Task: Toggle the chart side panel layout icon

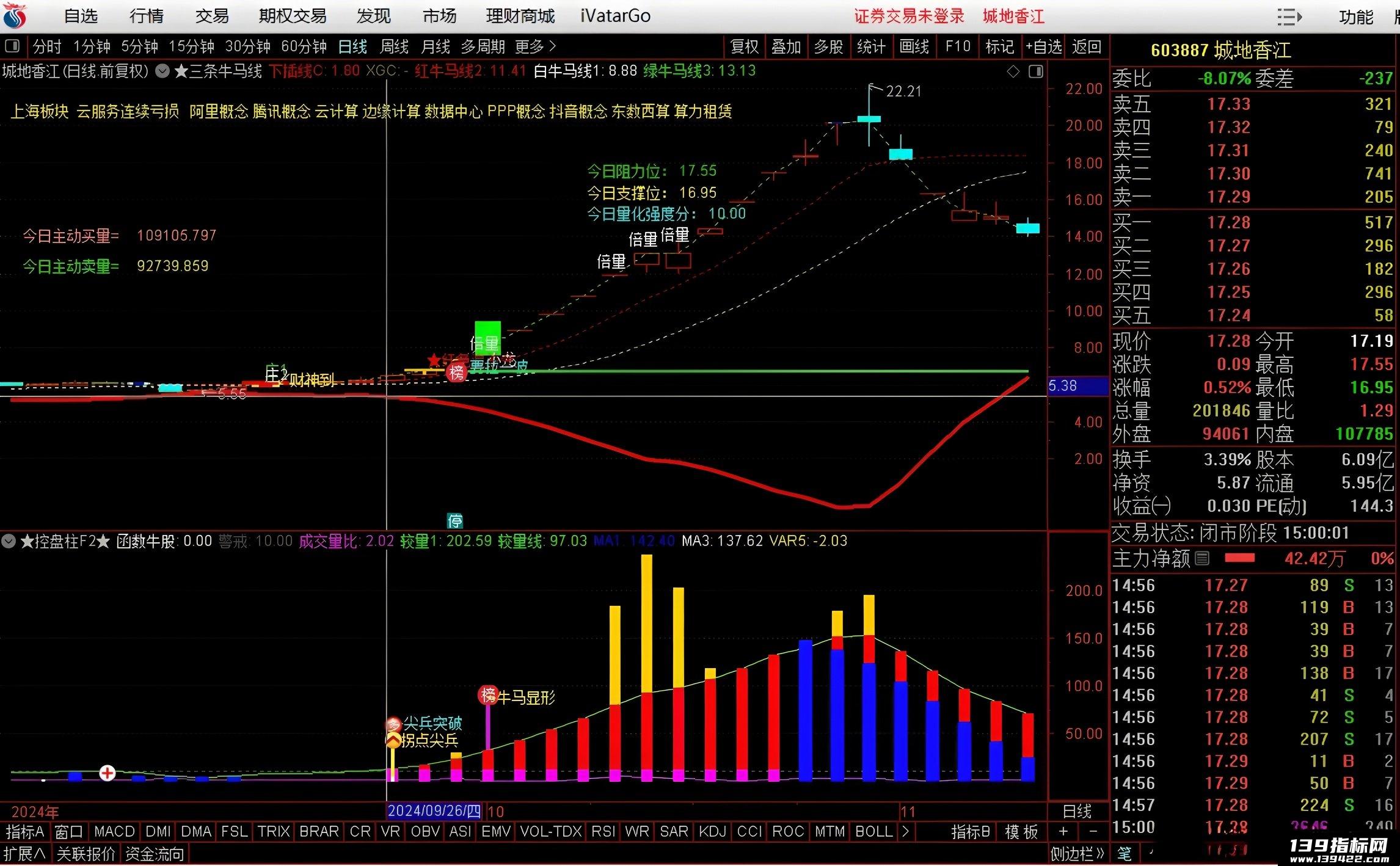Action: [x=1036, y=71]
